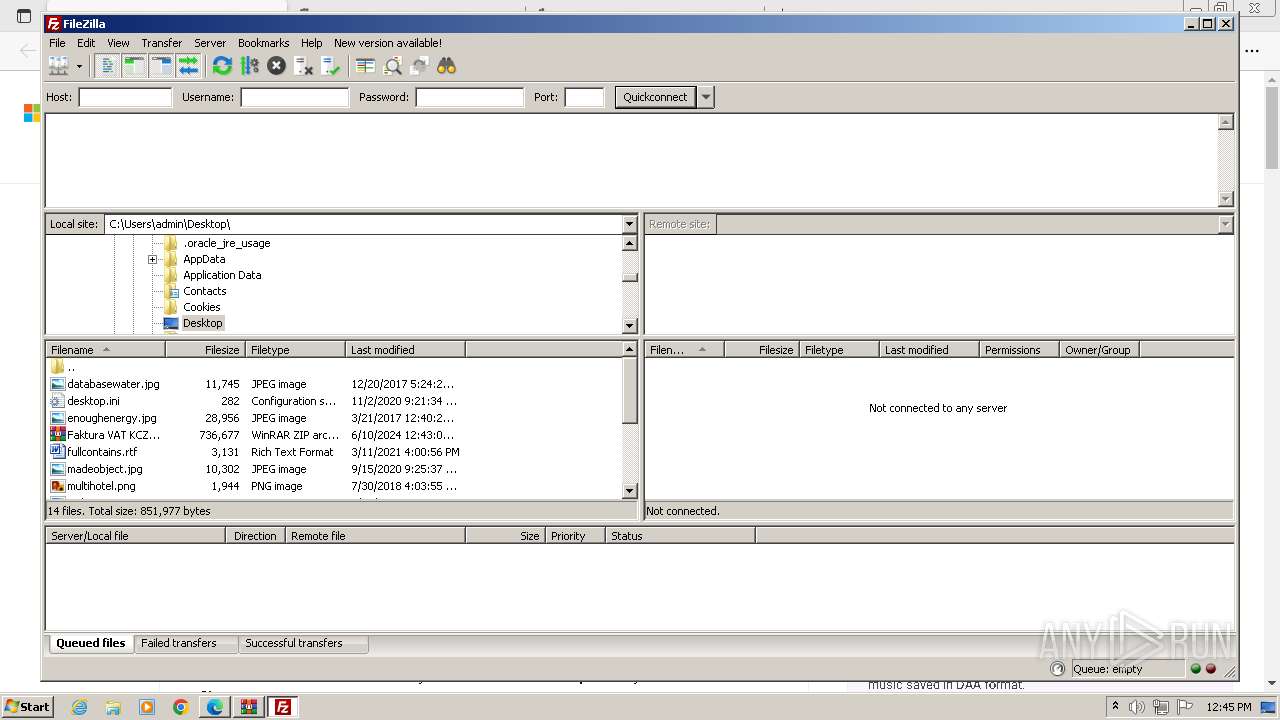
Task: Toggle transfer queue display
Action: 188,66
